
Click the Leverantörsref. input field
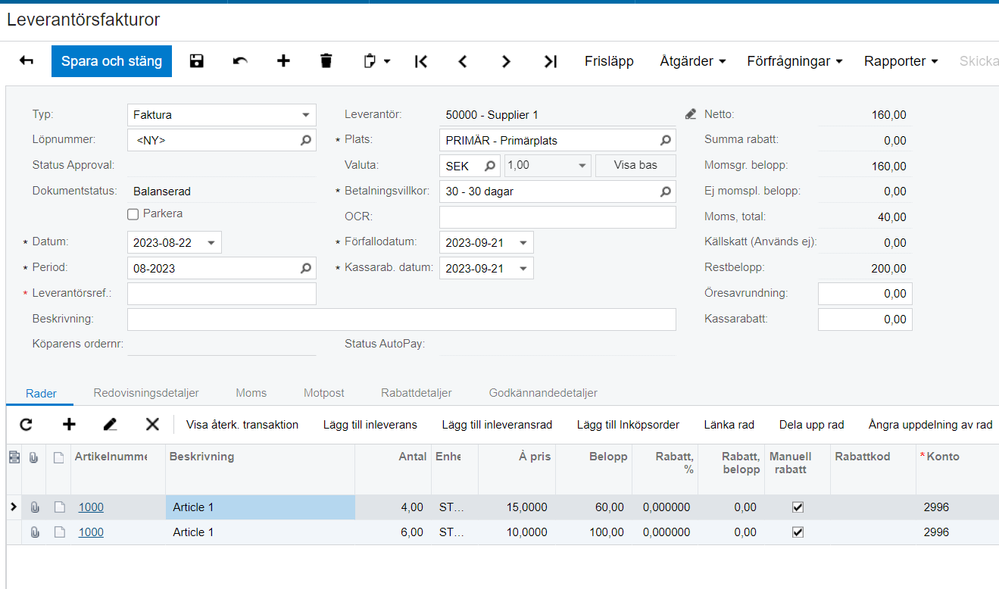(x=222, y=294)
